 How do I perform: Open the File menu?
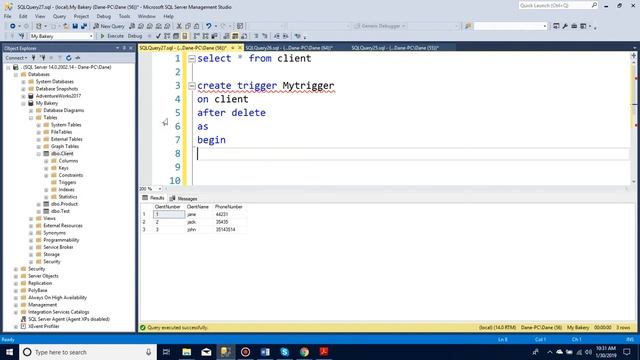8,16
